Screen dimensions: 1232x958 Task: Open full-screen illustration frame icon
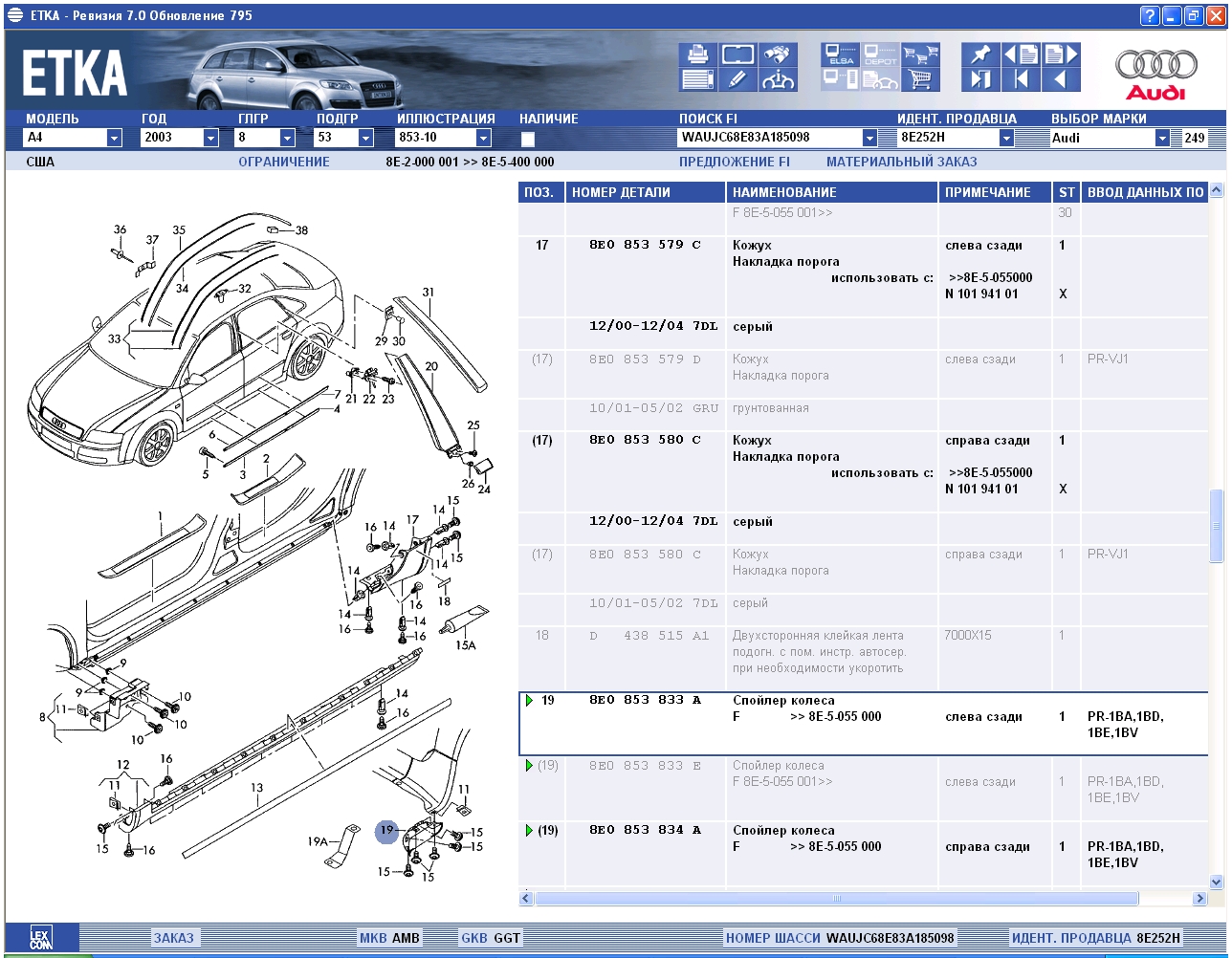click(x=737, y=54)
